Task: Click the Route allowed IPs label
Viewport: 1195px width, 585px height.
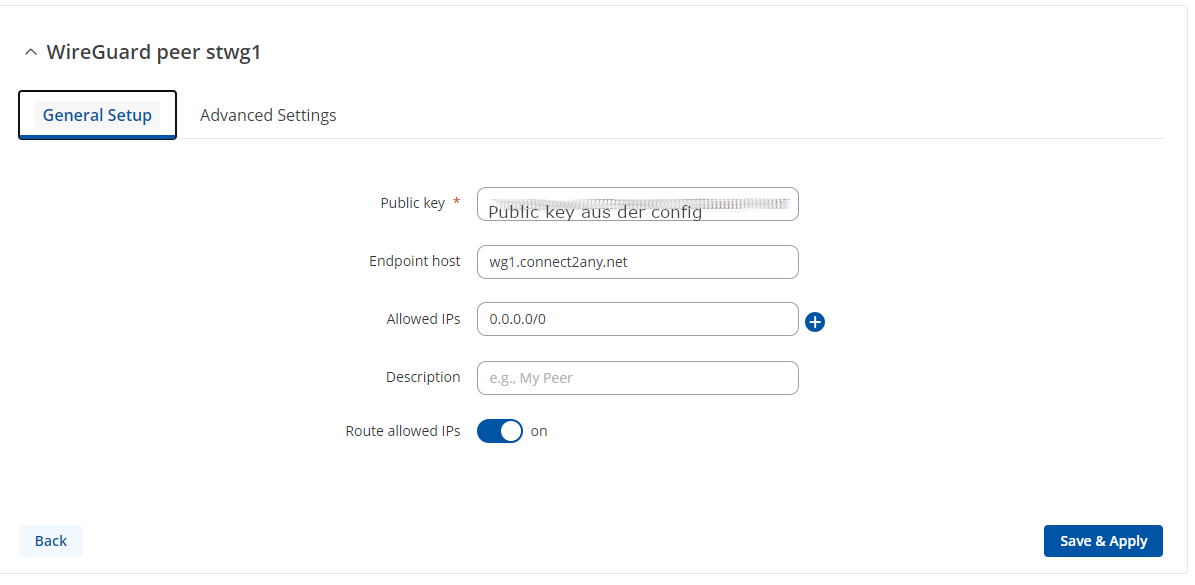Action: [403, 431]
